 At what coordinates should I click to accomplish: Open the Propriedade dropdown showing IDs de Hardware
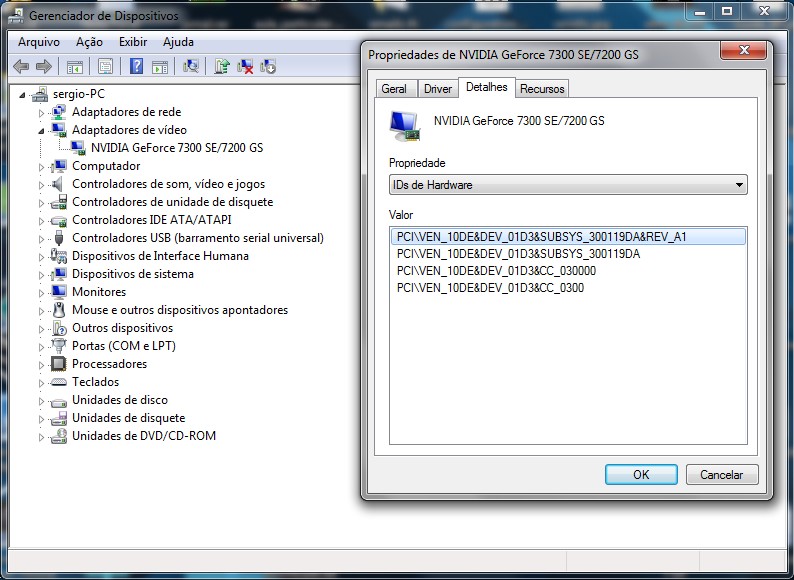coord(568,185)
